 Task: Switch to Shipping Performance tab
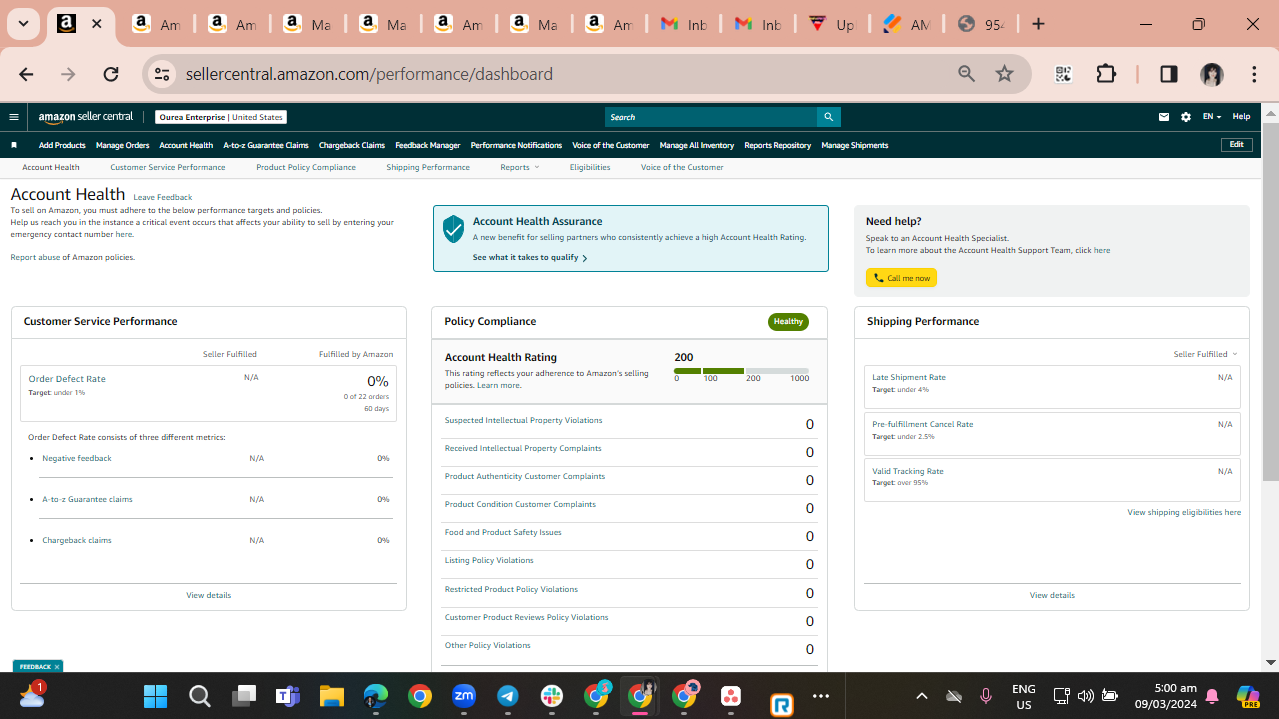click(428, 167)
